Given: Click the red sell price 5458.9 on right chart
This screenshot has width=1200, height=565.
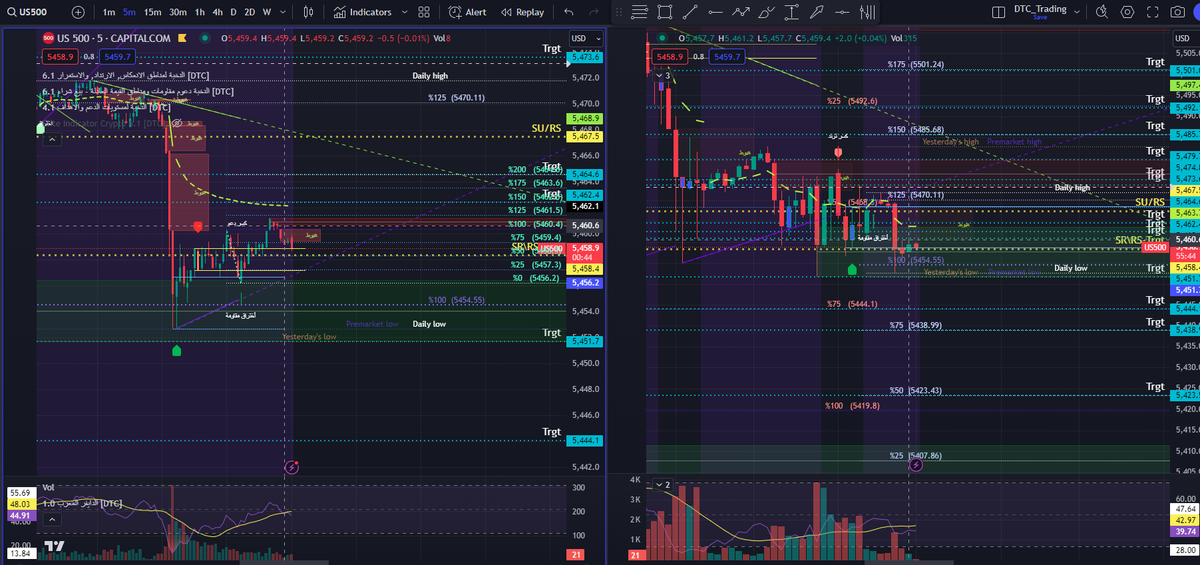Looking at the screenshot, I should (670, 57).
